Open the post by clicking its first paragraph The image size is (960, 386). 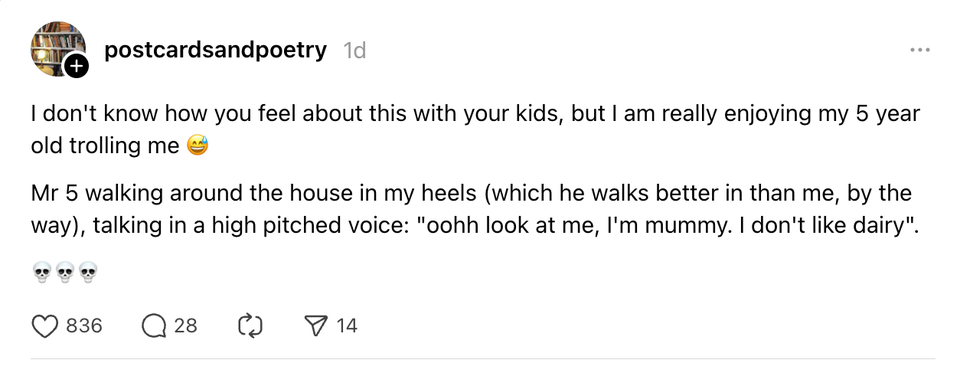point(476,130)
